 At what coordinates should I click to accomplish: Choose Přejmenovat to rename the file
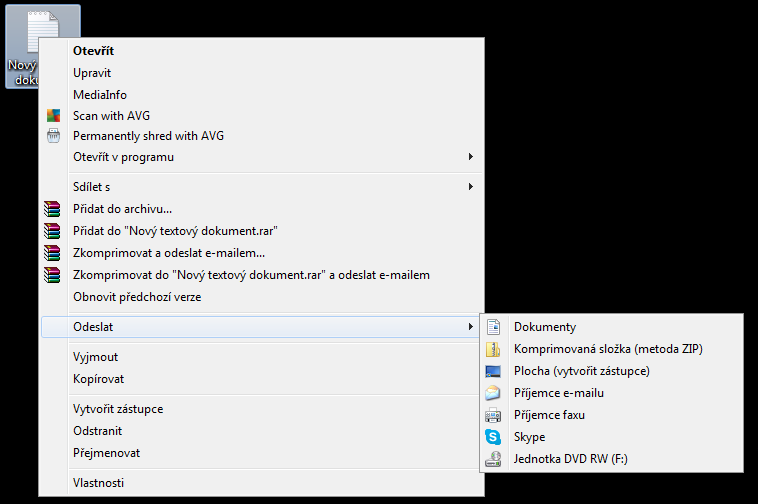[106, 453]
